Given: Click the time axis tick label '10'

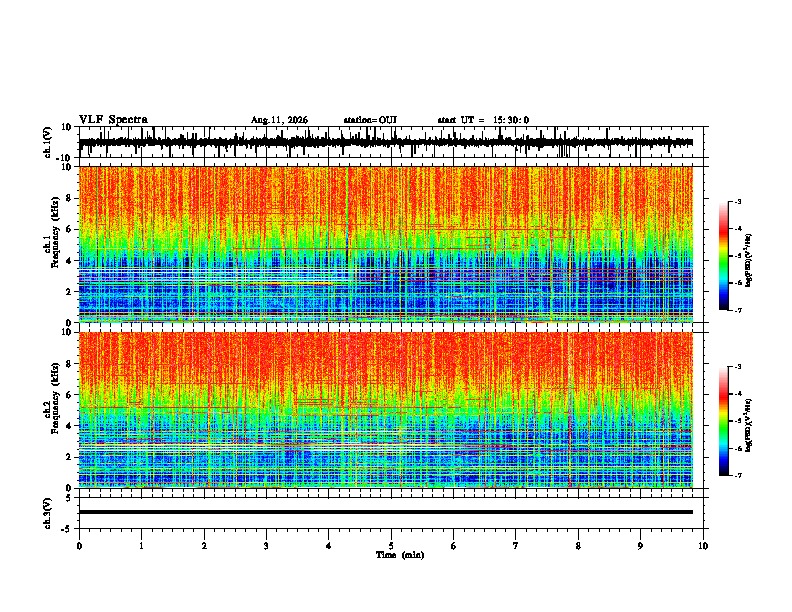Looking at the screenshot, I should pos(703,546).
